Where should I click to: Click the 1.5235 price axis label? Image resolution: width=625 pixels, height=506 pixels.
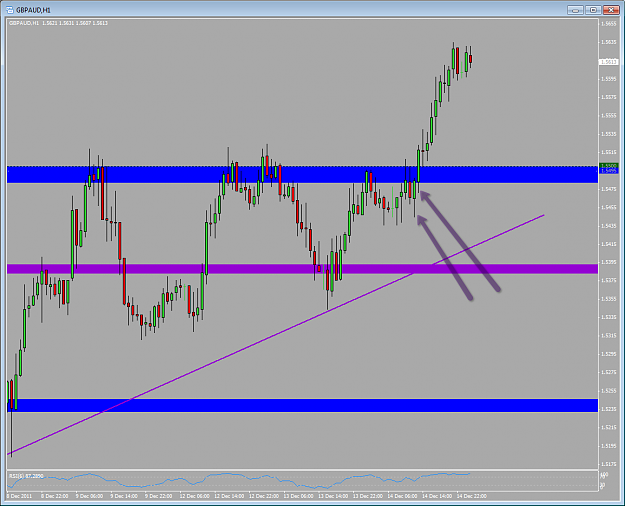609,409
